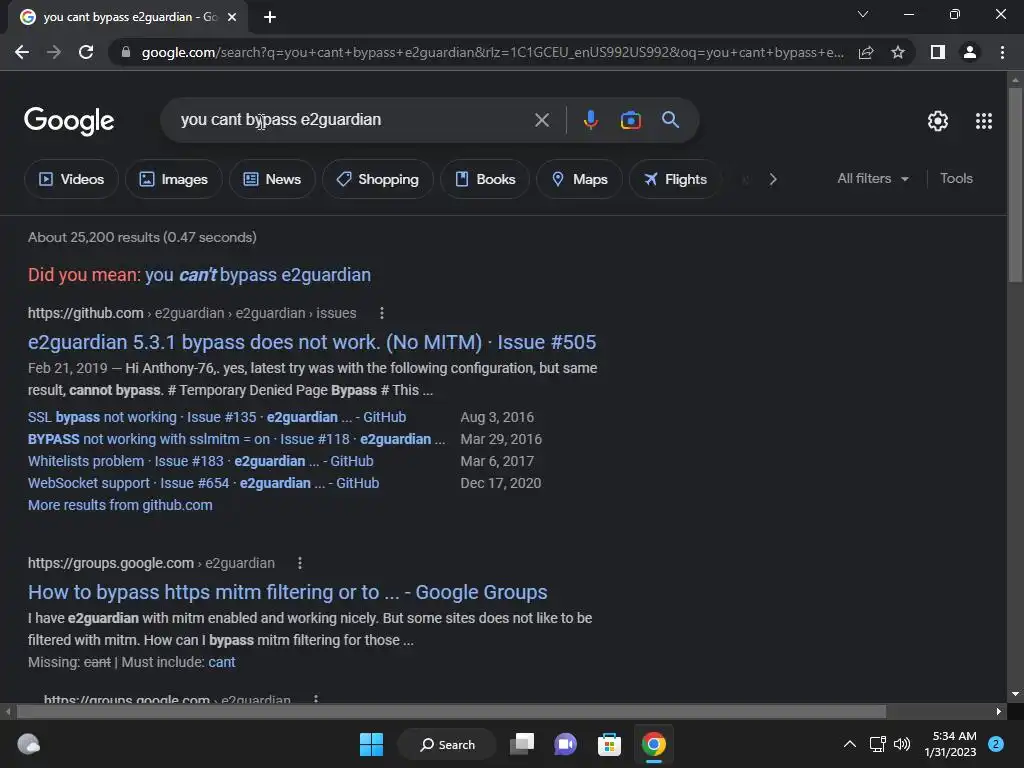Click the 'cant' must include link
Image resolution: width=1024 pixels, height=768 pixels.
coord(221,662)
